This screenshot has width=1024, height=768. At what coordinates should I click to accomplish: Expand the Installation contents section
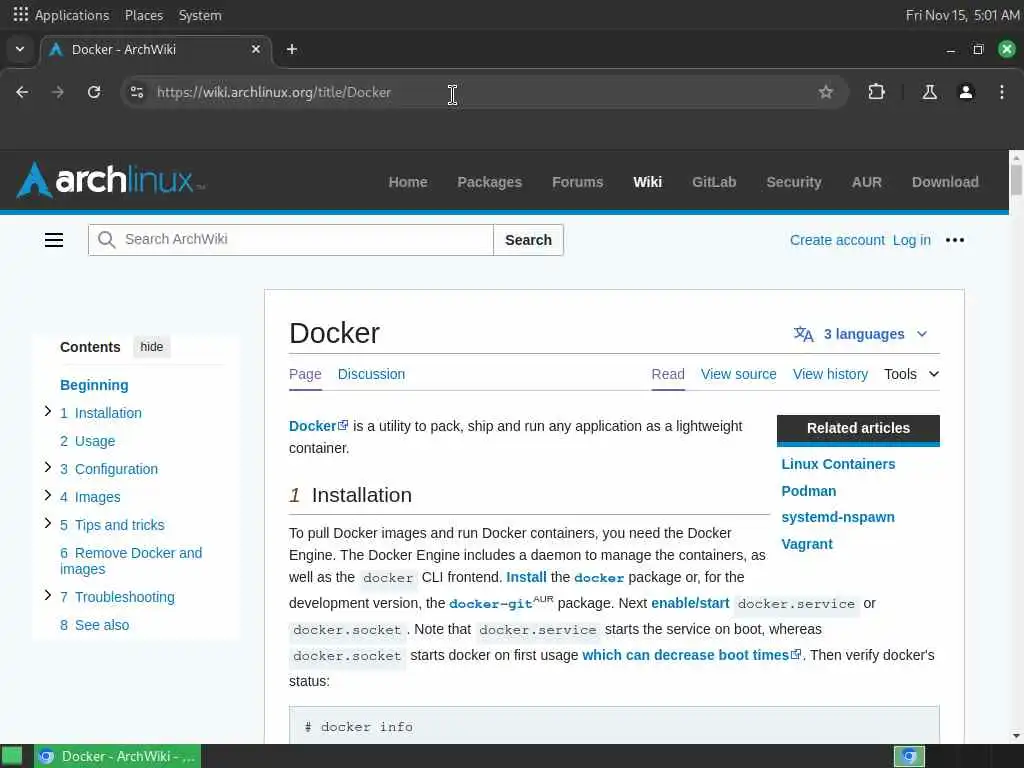[48, 411]
